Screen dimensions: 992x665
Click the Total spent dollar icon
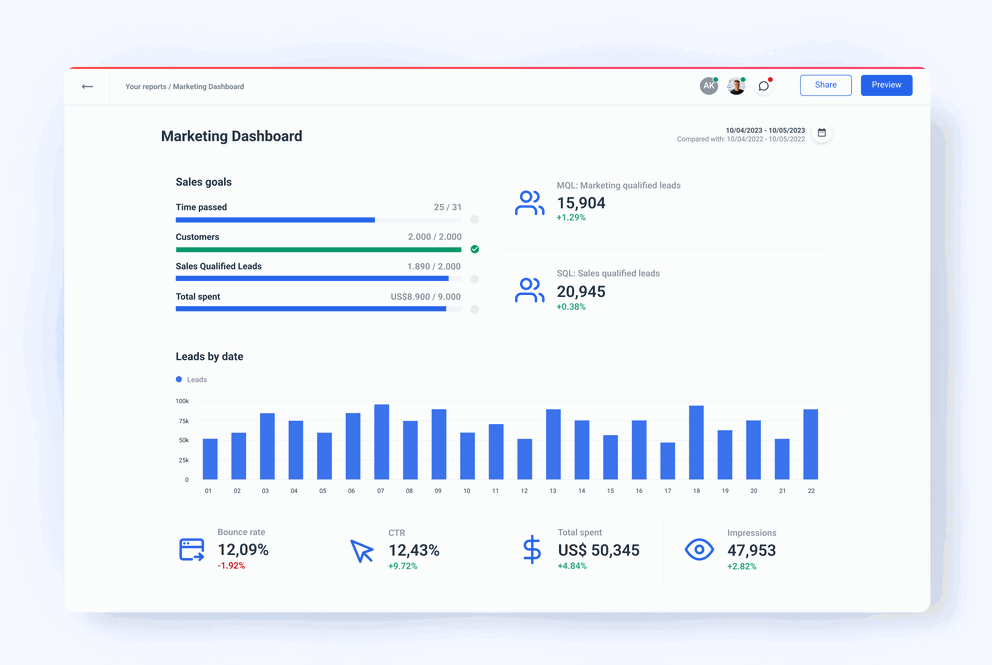531,549
